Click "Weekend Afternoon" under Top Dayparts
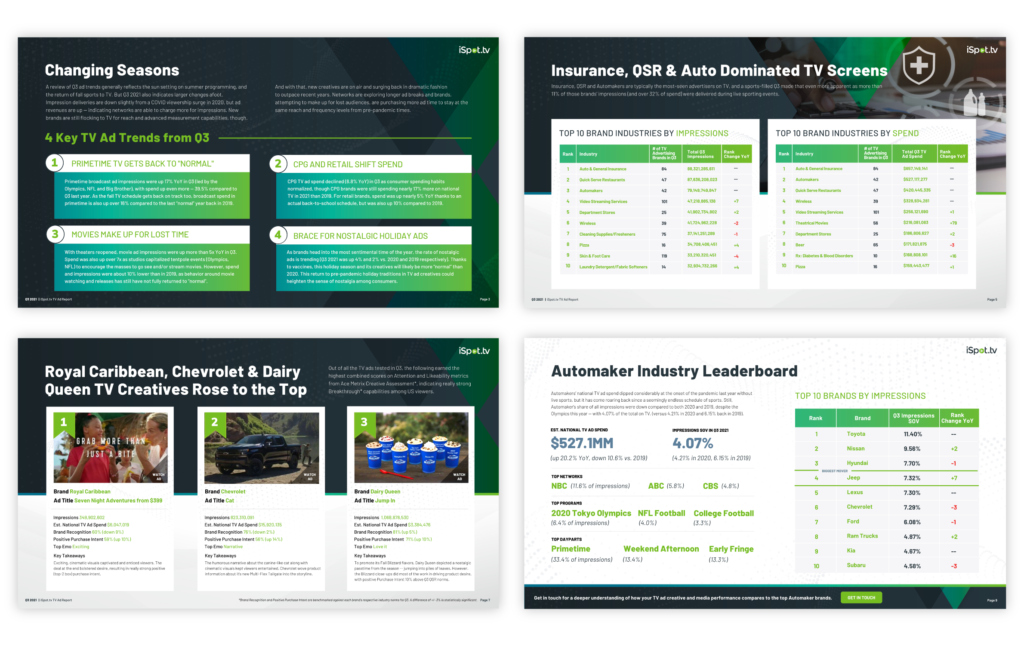Screen dimensions: 1024x646 (x=661, y=549)
